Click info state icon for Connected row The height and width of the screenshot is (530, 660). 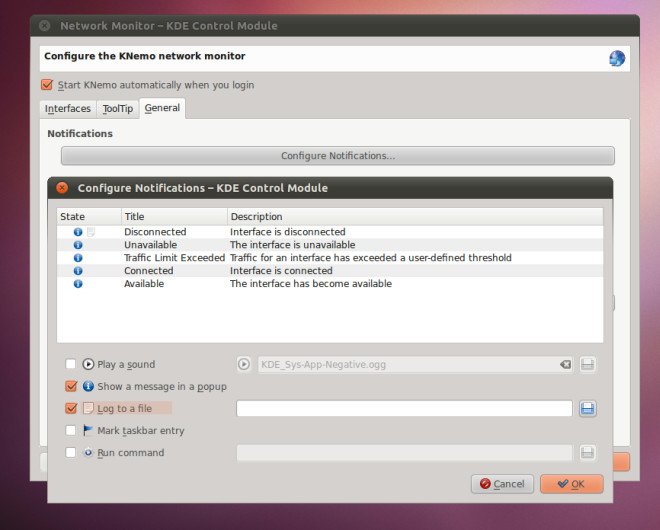(78, 271)
